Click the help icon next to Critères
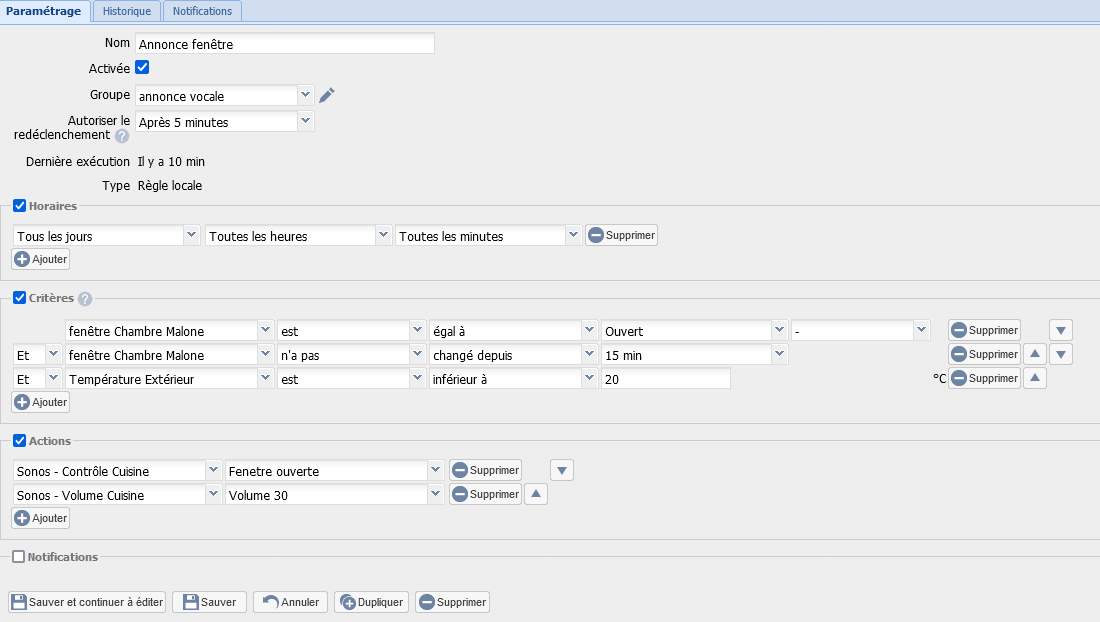 (x=85, y=298)
